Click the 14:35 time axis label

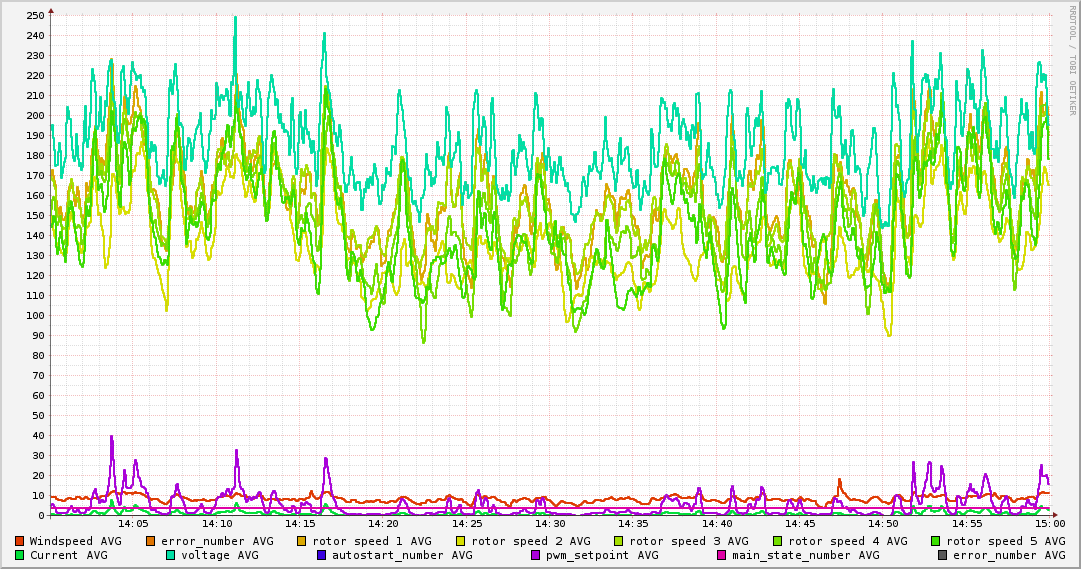634,524
